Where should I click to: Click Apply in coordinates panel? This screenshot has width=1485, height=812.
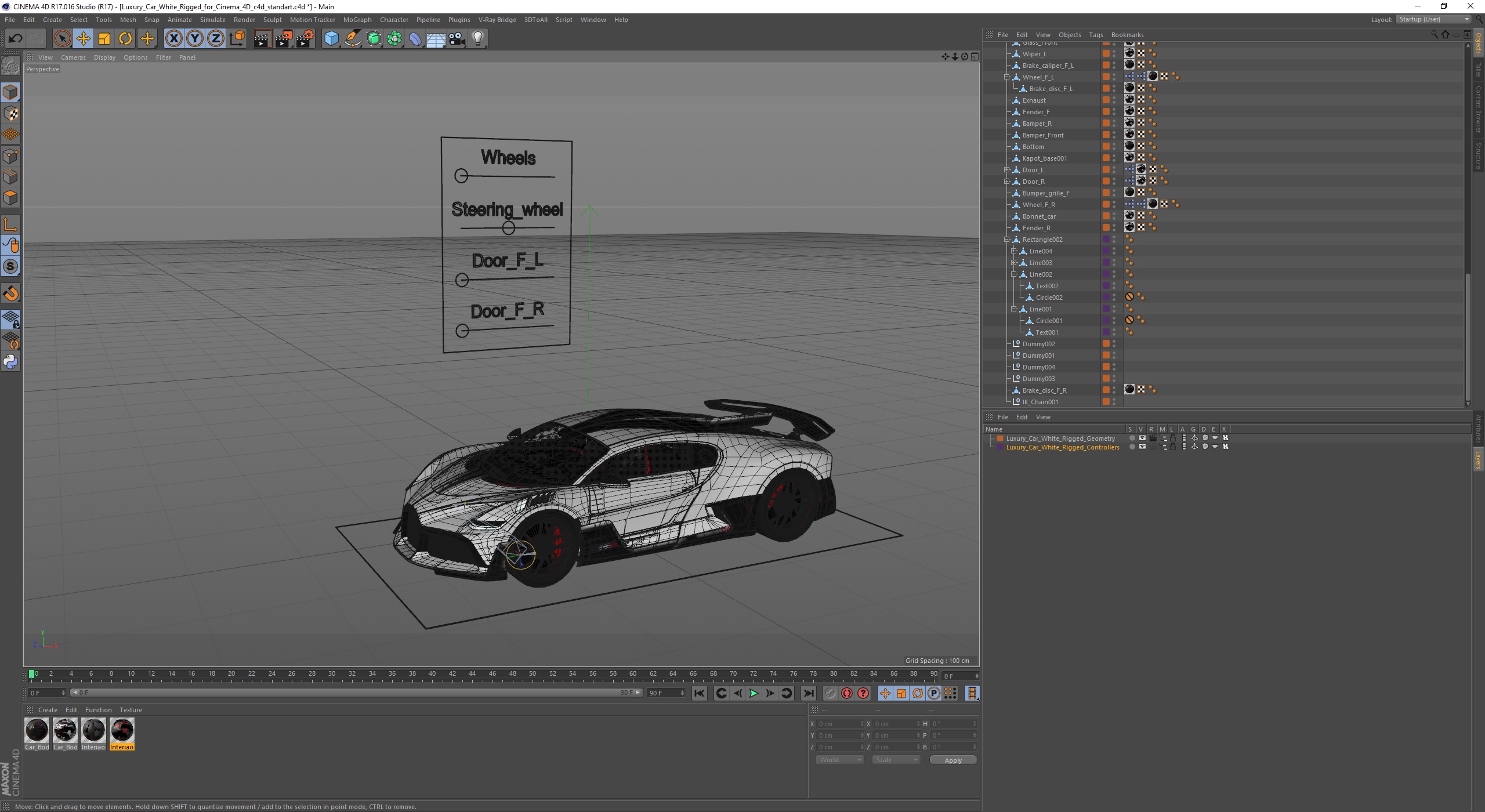[x=953, y=760]
